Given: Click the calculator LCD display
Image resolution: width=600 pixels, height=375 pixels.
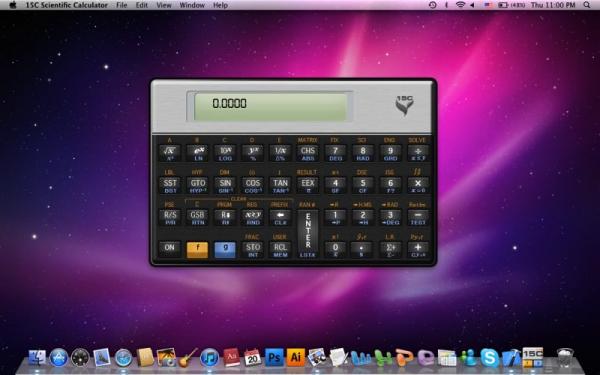Looking at the screenshot, I should click(270, 107).
